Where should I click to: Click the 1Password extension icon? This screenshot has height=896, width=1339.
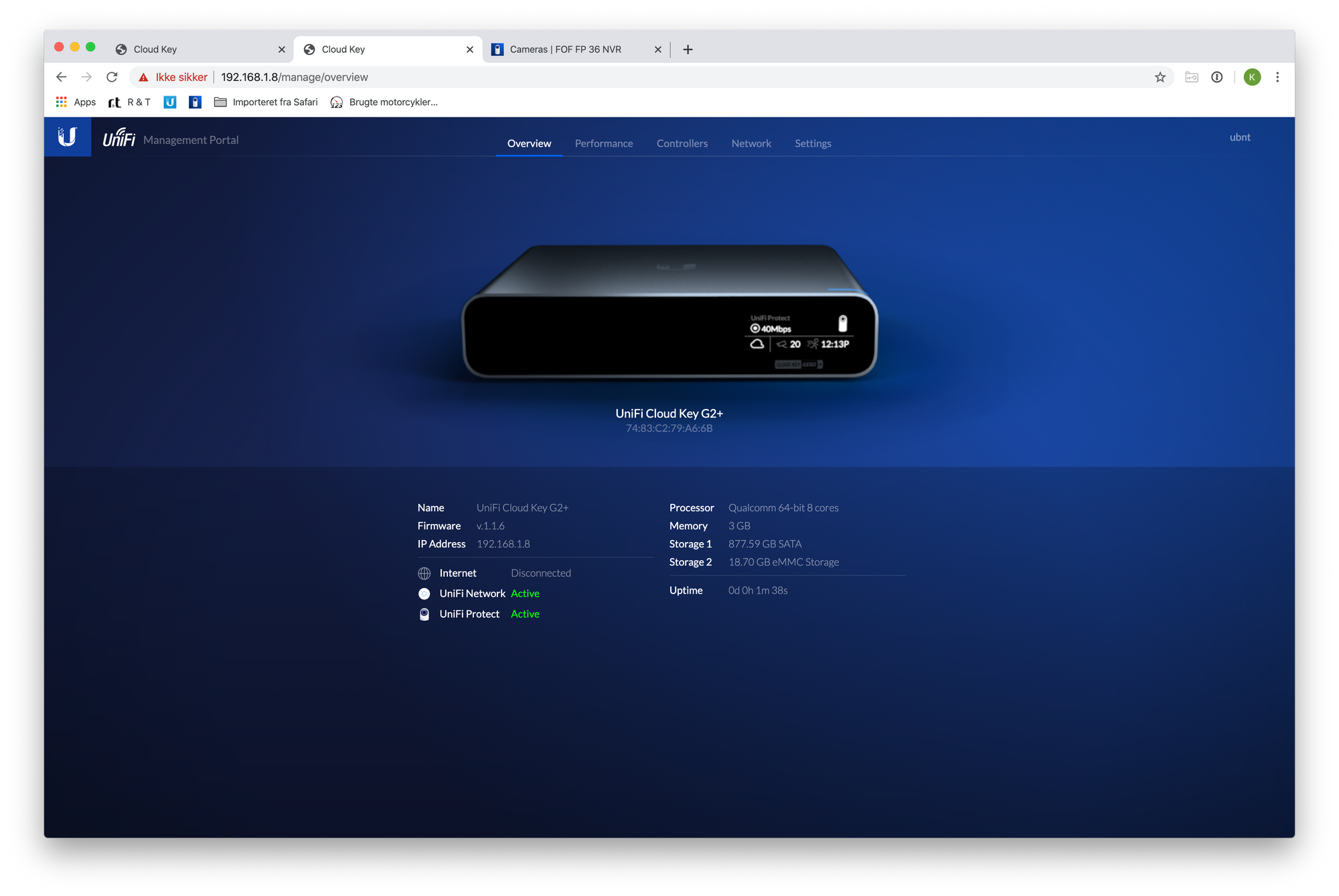point(1216,77)
